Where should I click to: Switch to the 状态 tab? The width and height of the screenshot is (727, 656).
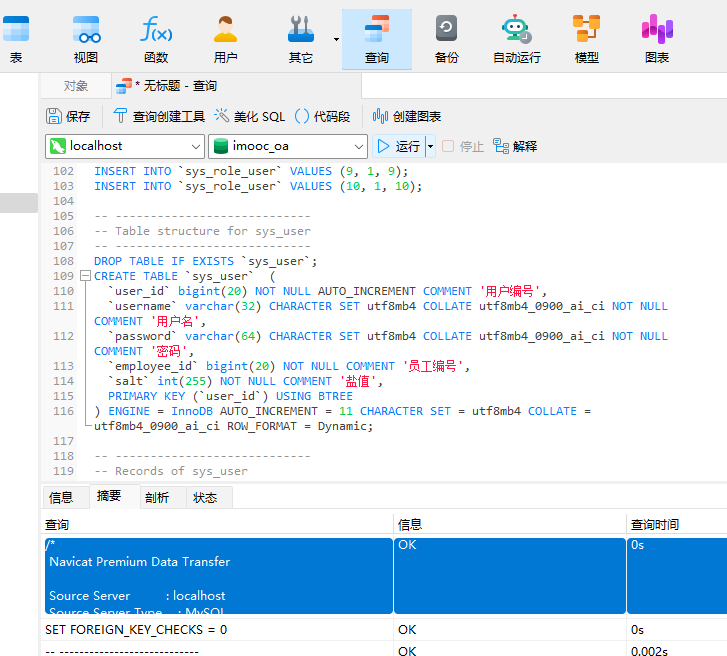click(205, 497)
